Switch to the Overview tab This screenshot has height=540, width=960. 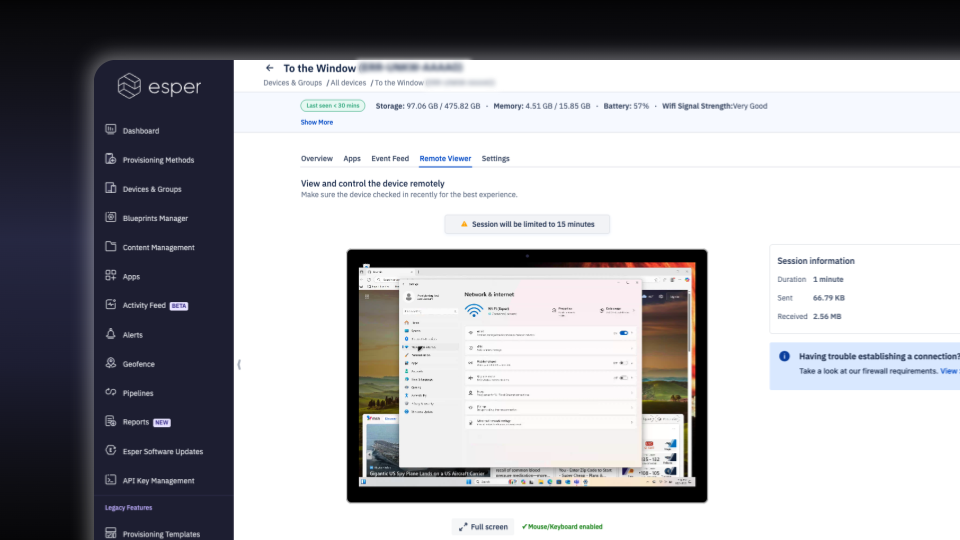click(317, 159)
